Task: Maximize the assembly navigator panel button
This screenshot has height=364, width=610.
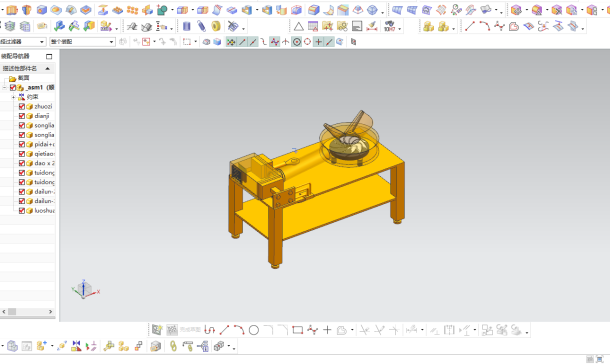Action: click(x=49, y=56)
